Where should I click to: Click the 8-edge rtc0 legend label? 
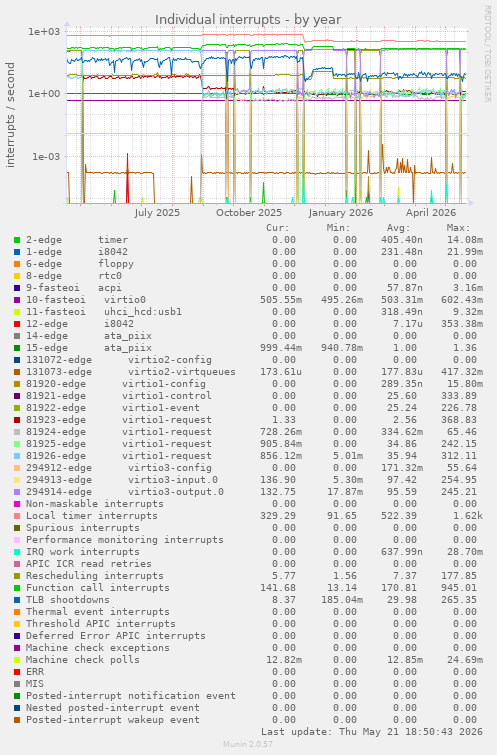[x=74, y=276]
